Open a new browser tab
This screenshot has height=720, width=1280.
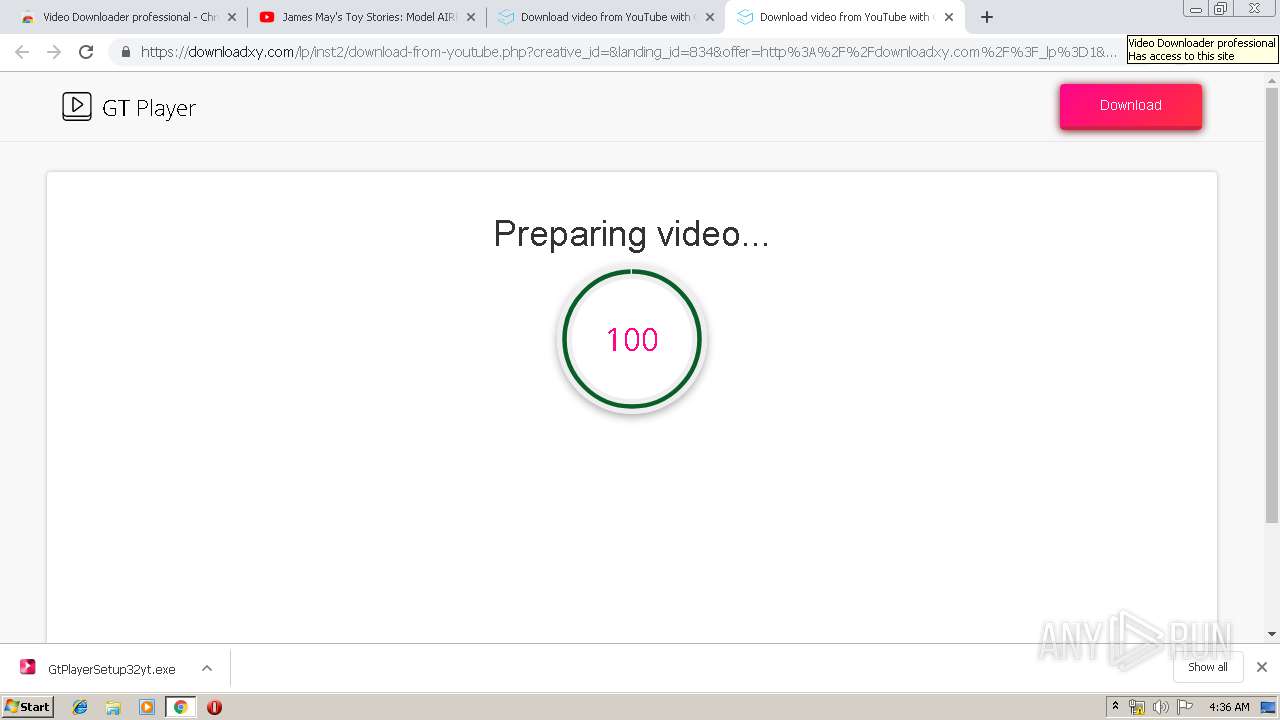pyautogui.click(x=987, y=17)
